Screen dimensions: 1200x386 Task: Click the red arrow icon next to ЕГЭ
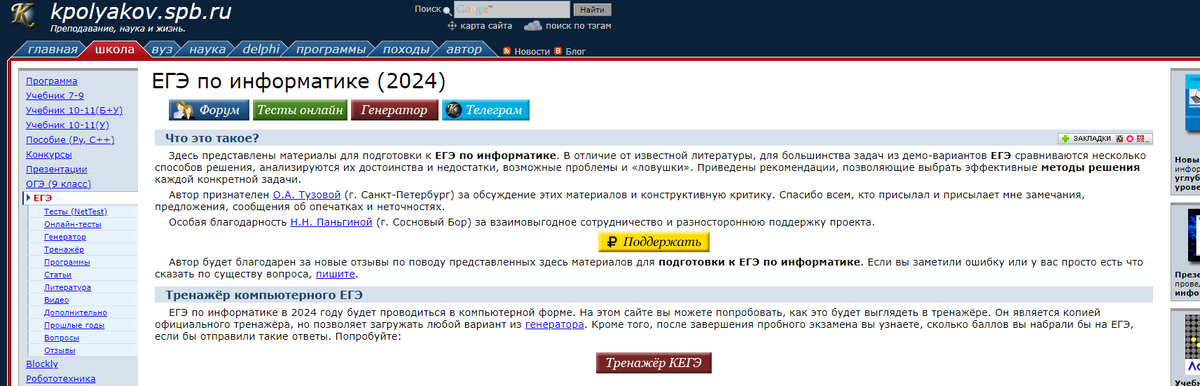point(28,198)
